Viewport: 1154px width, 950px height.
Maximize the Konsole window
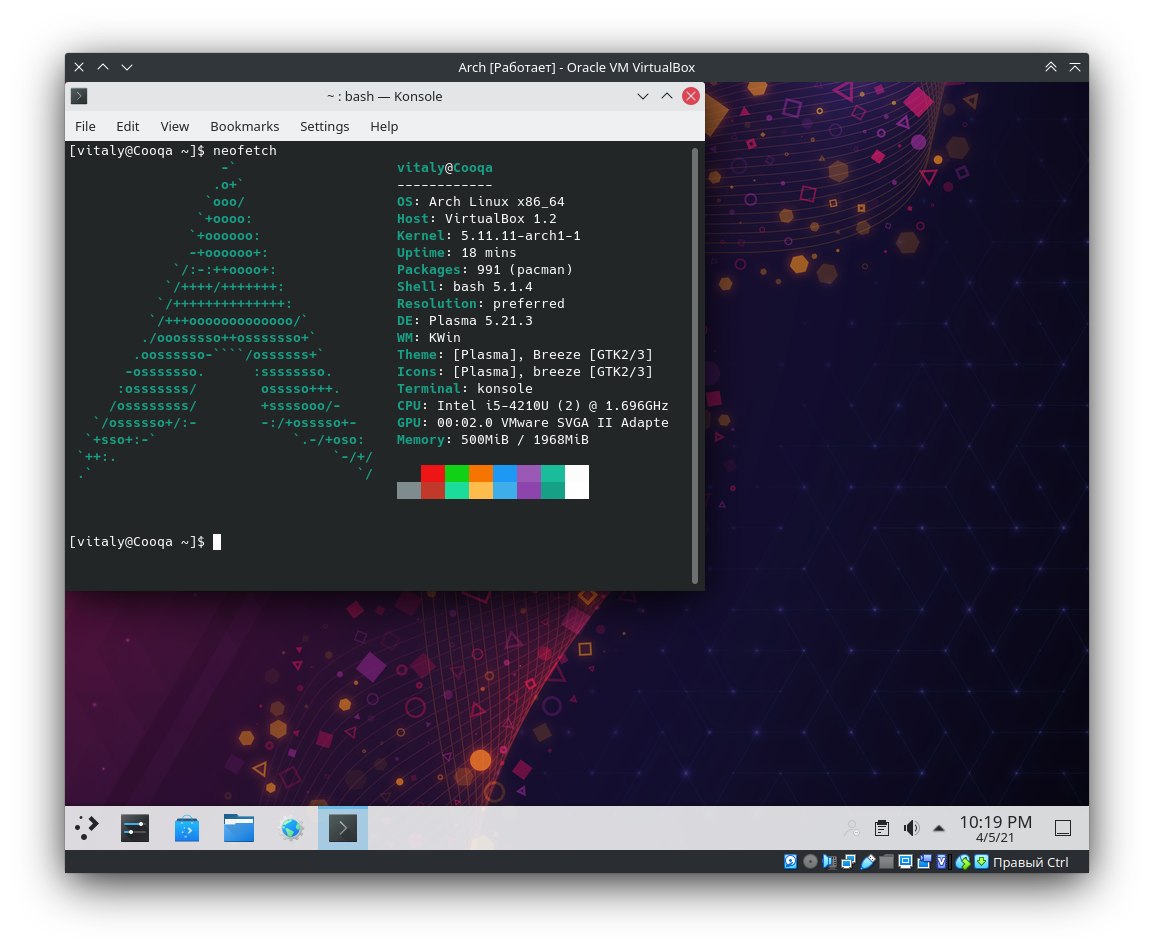point(667,96)
